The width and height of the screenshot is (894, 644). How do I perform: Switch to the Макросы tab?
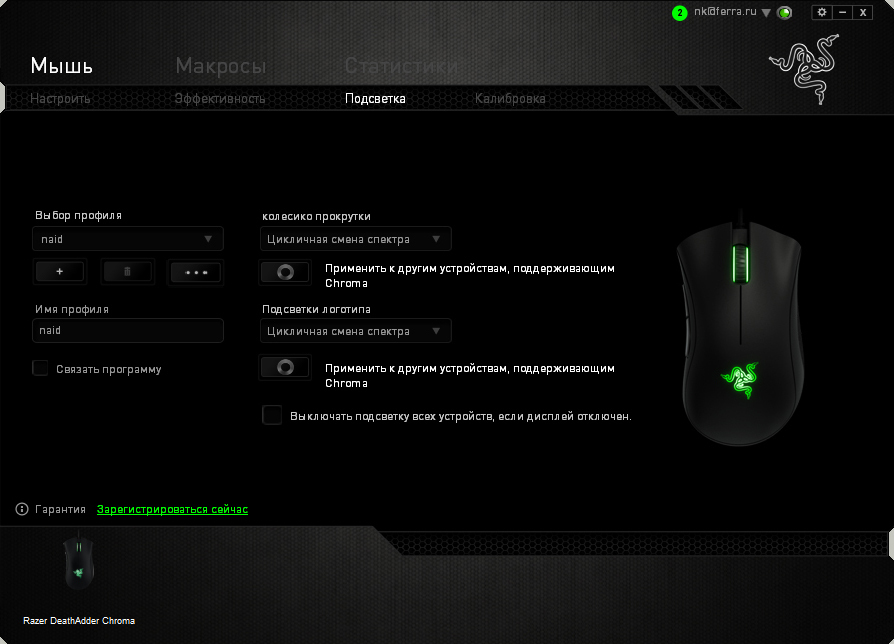221,67
